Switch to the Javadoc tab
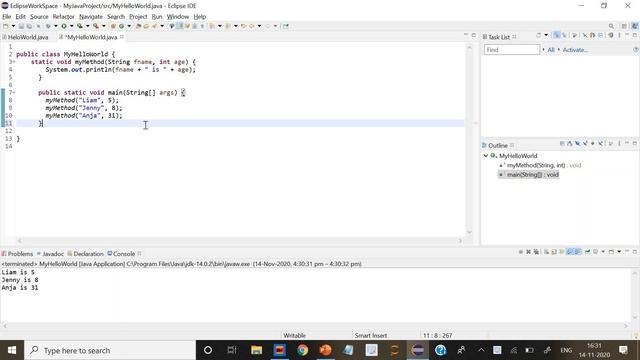640x360 pixels. pos(50,254)
